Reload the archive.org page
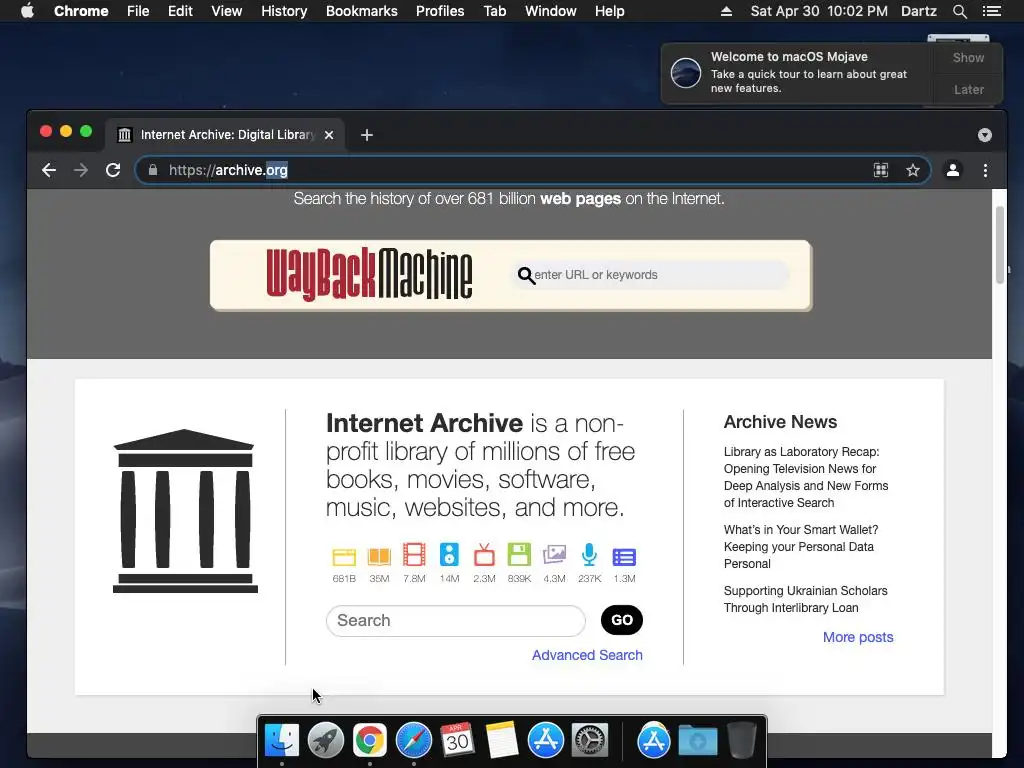The width and height of the screenshot is (1024, 768). pos(113,170)
